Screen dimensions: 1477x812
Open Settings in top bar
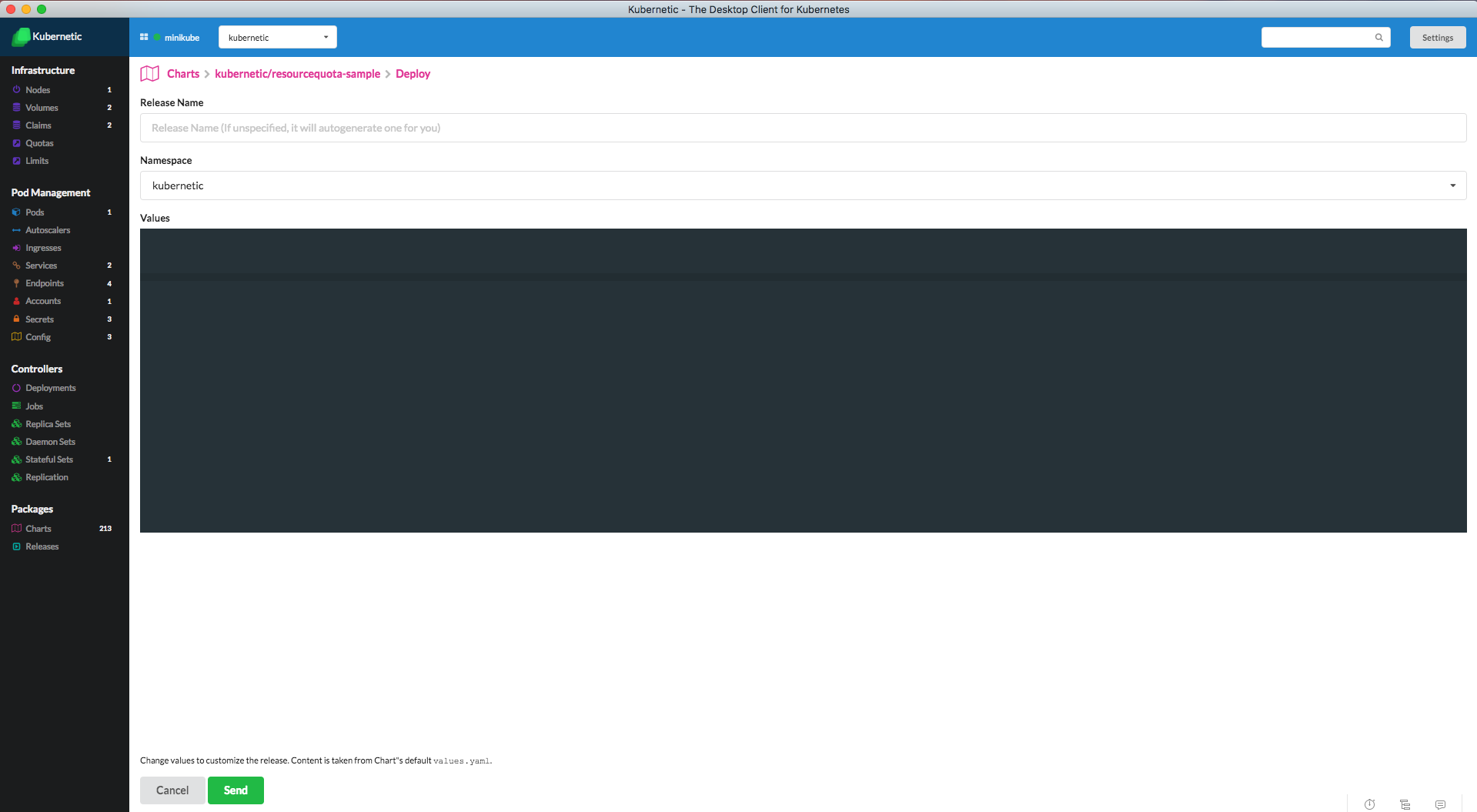pyautogui.click(x=1438, y=37)
